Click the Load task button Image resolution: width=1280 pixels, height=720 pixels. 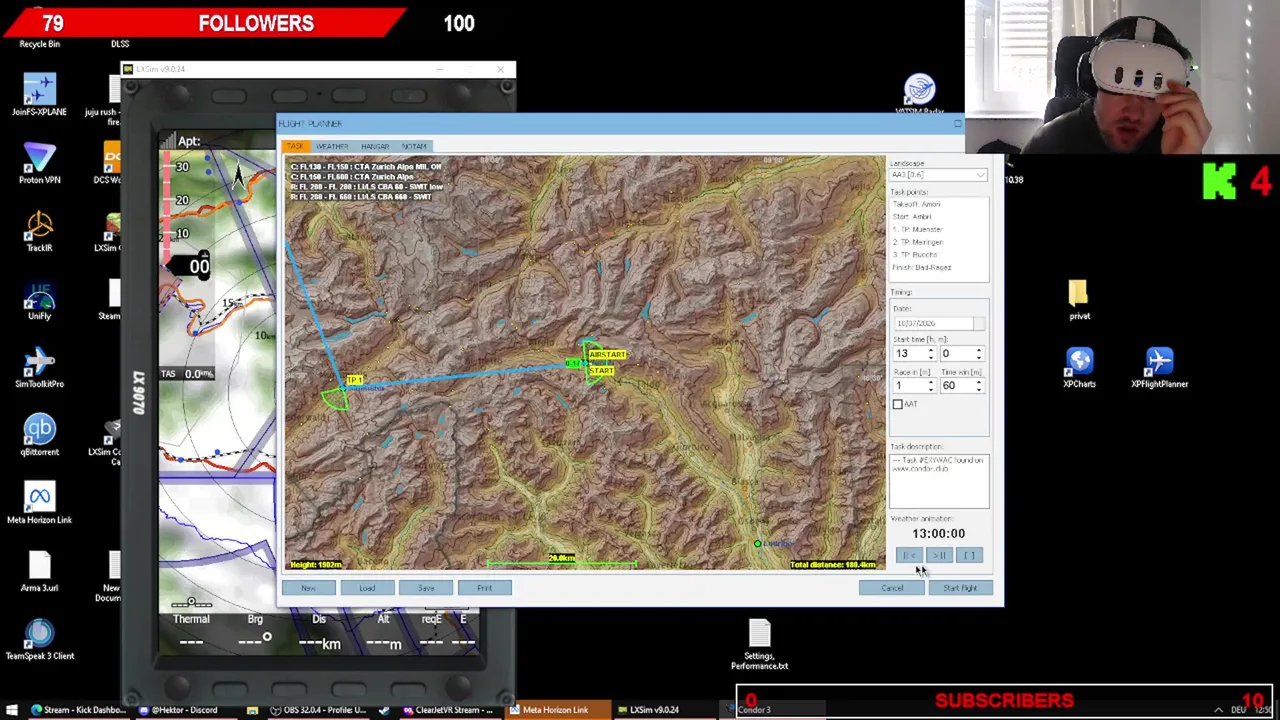click(367, 588)
